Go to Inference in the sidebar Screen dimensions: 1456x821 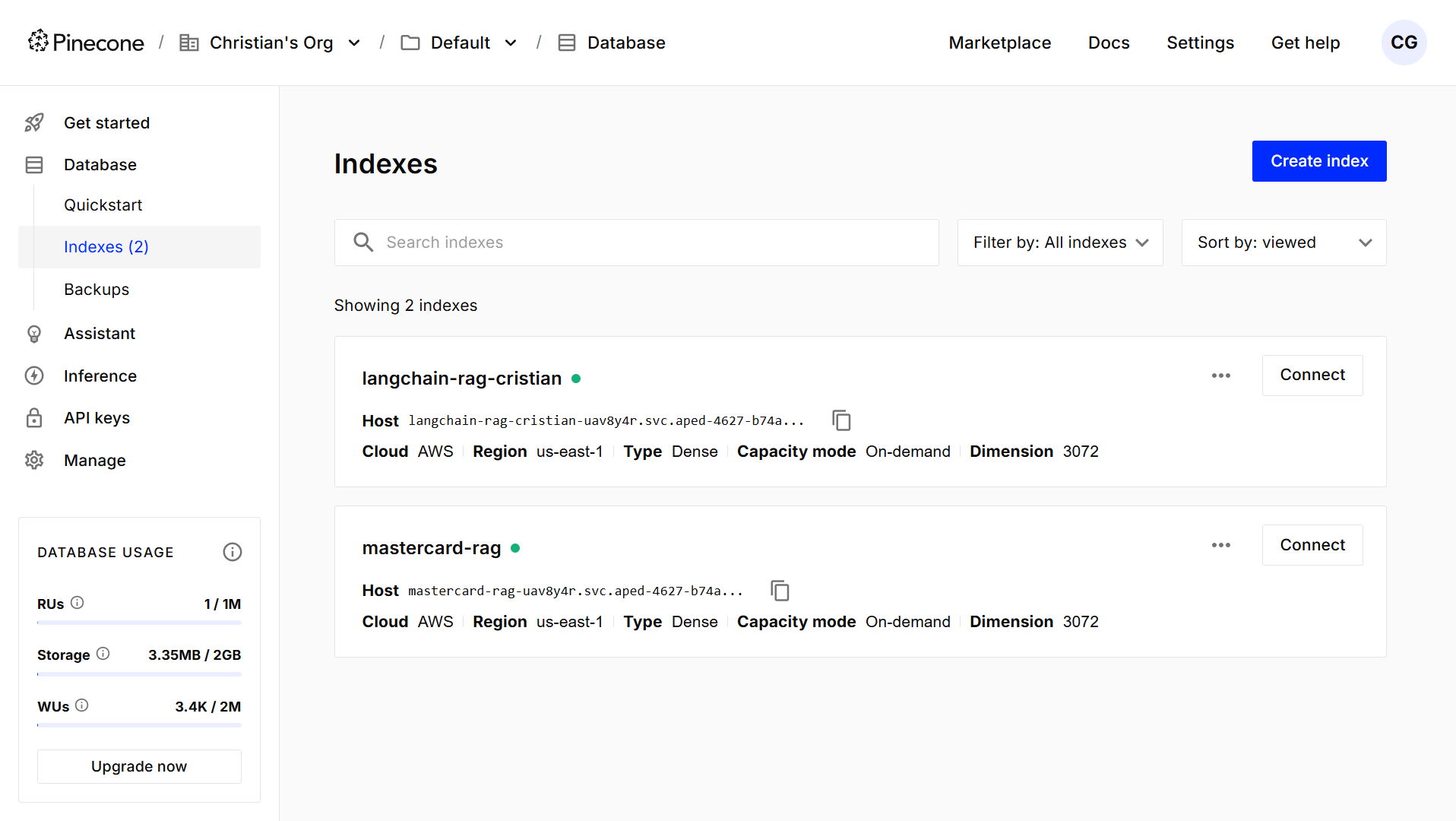(100, 376)
